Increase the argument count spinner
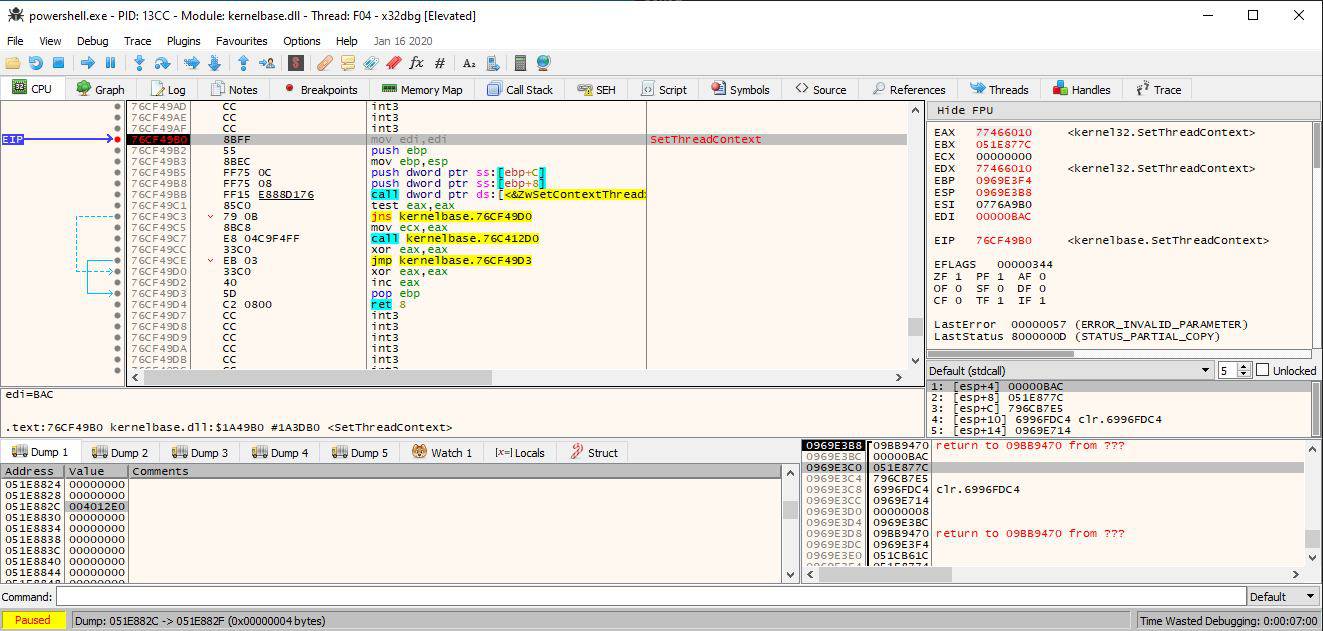 tap(1245, 366)
